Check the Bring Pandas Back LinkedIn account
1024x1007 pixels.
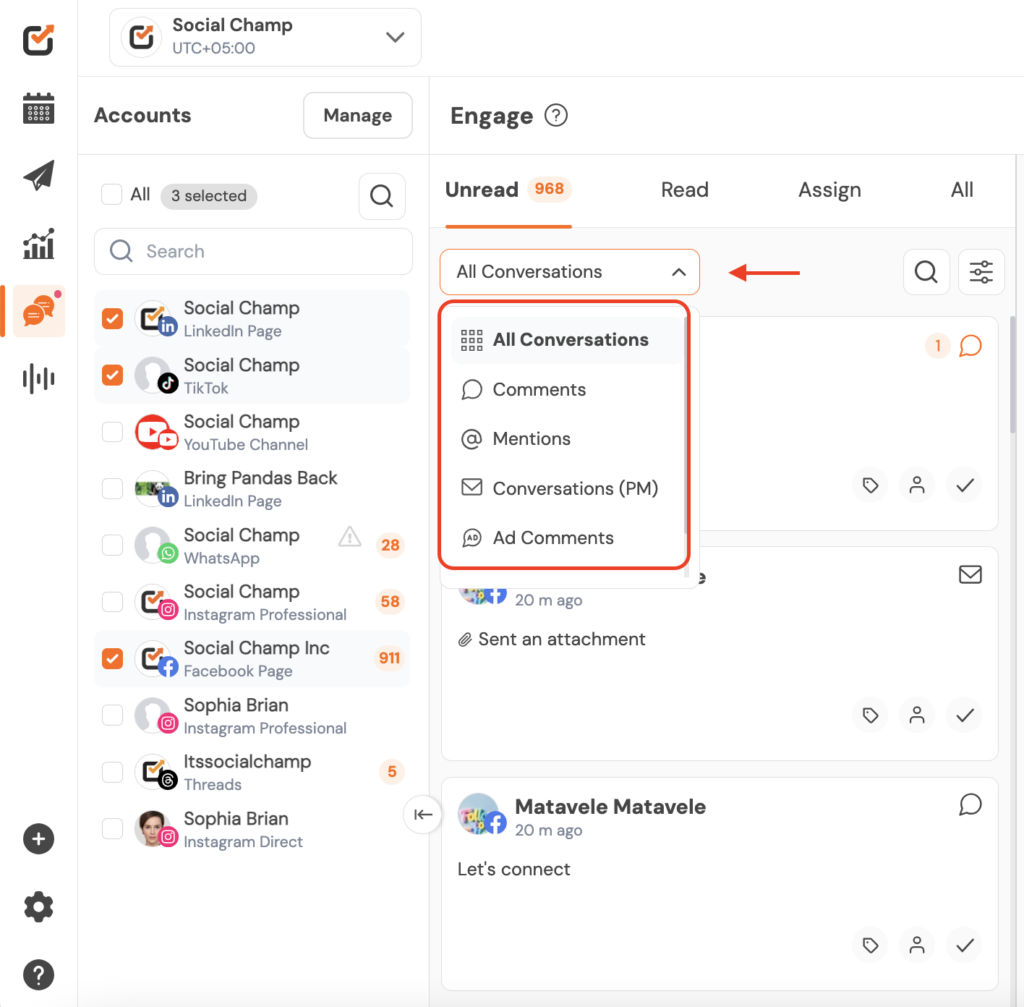pyautogui.click(x=112, y=488)
